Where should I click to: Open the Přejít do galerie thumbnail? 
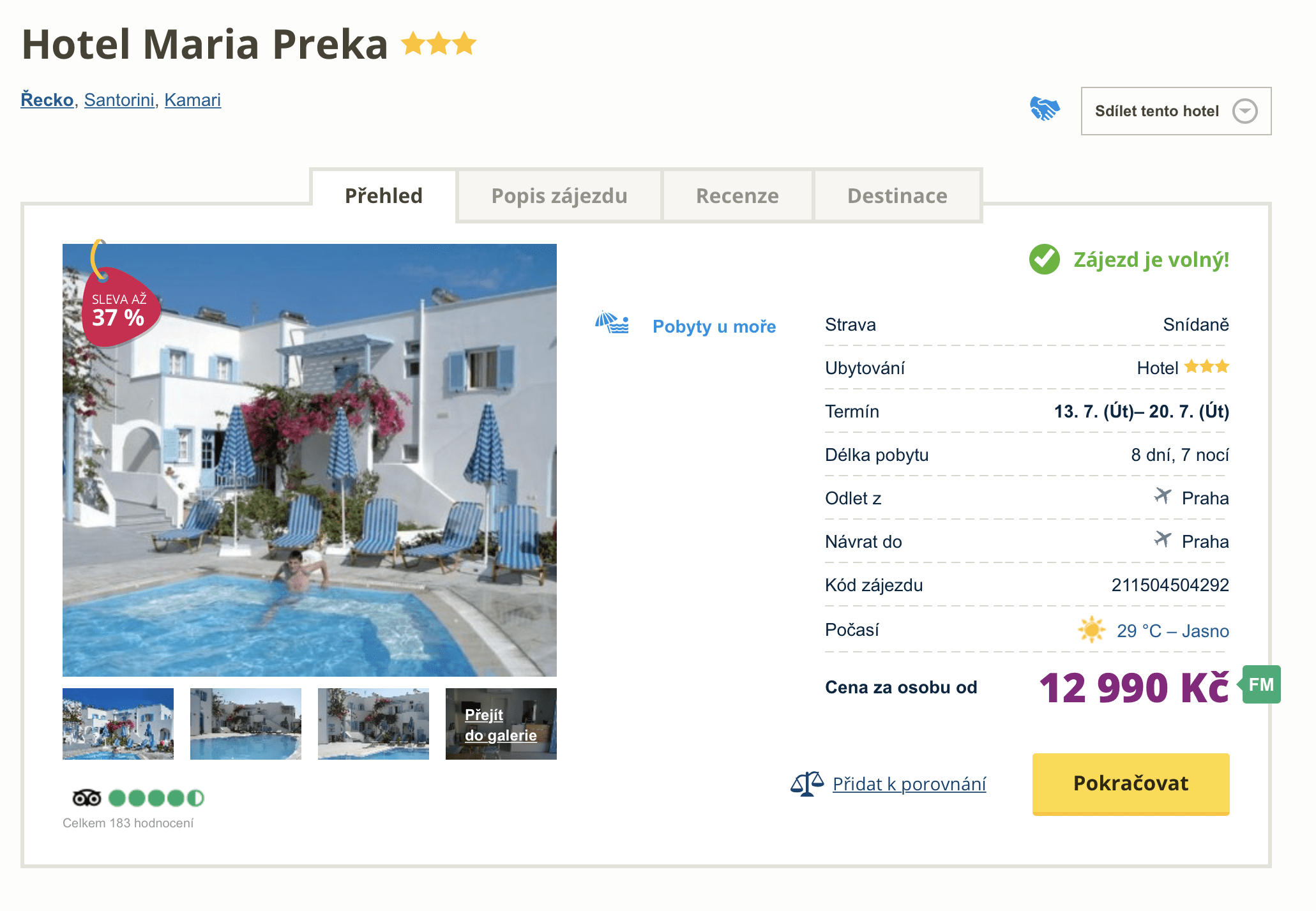click(501, 724)
